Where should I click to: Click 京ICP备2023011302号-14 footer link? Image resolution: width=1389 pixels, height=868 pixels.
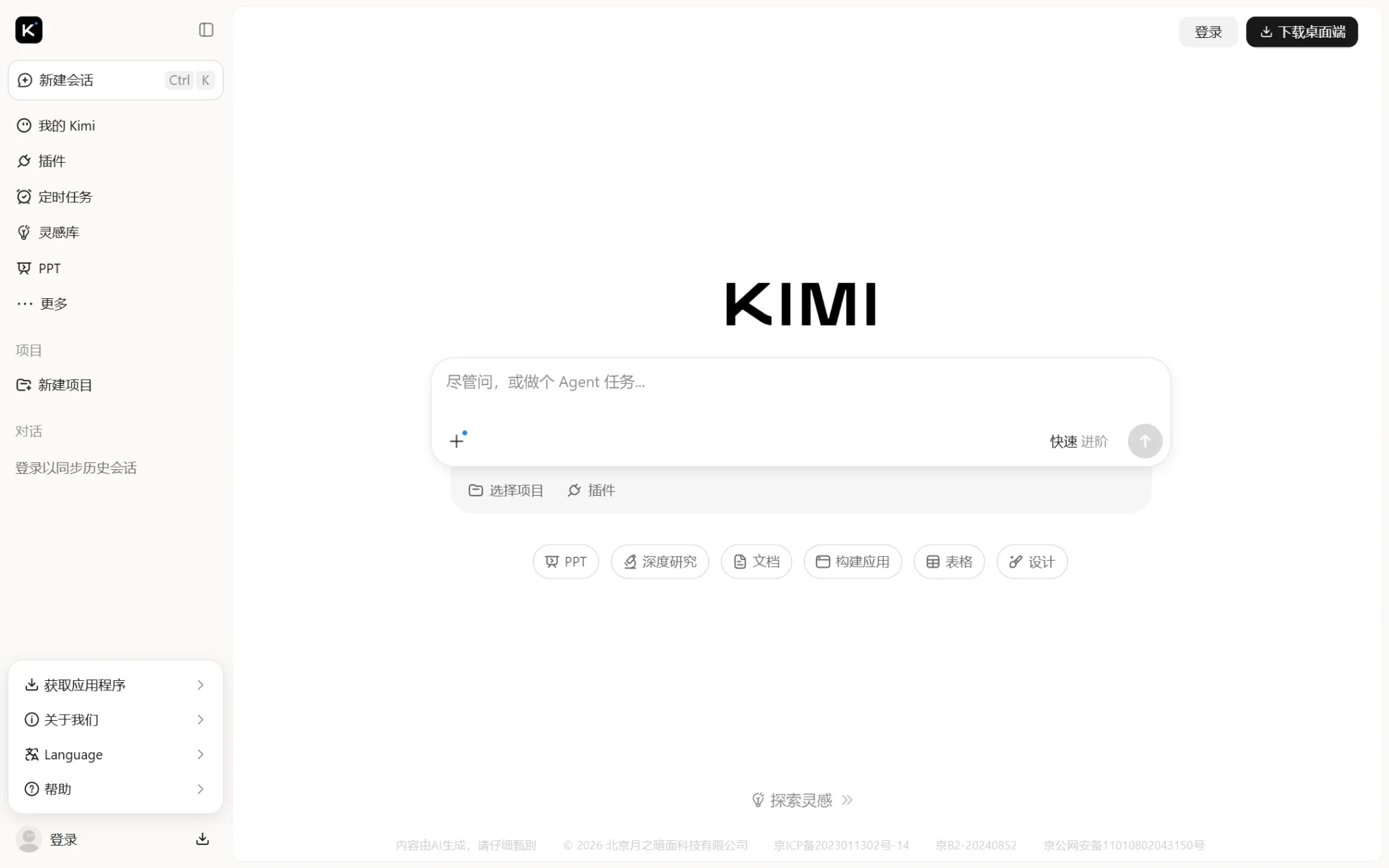(841, 845)
